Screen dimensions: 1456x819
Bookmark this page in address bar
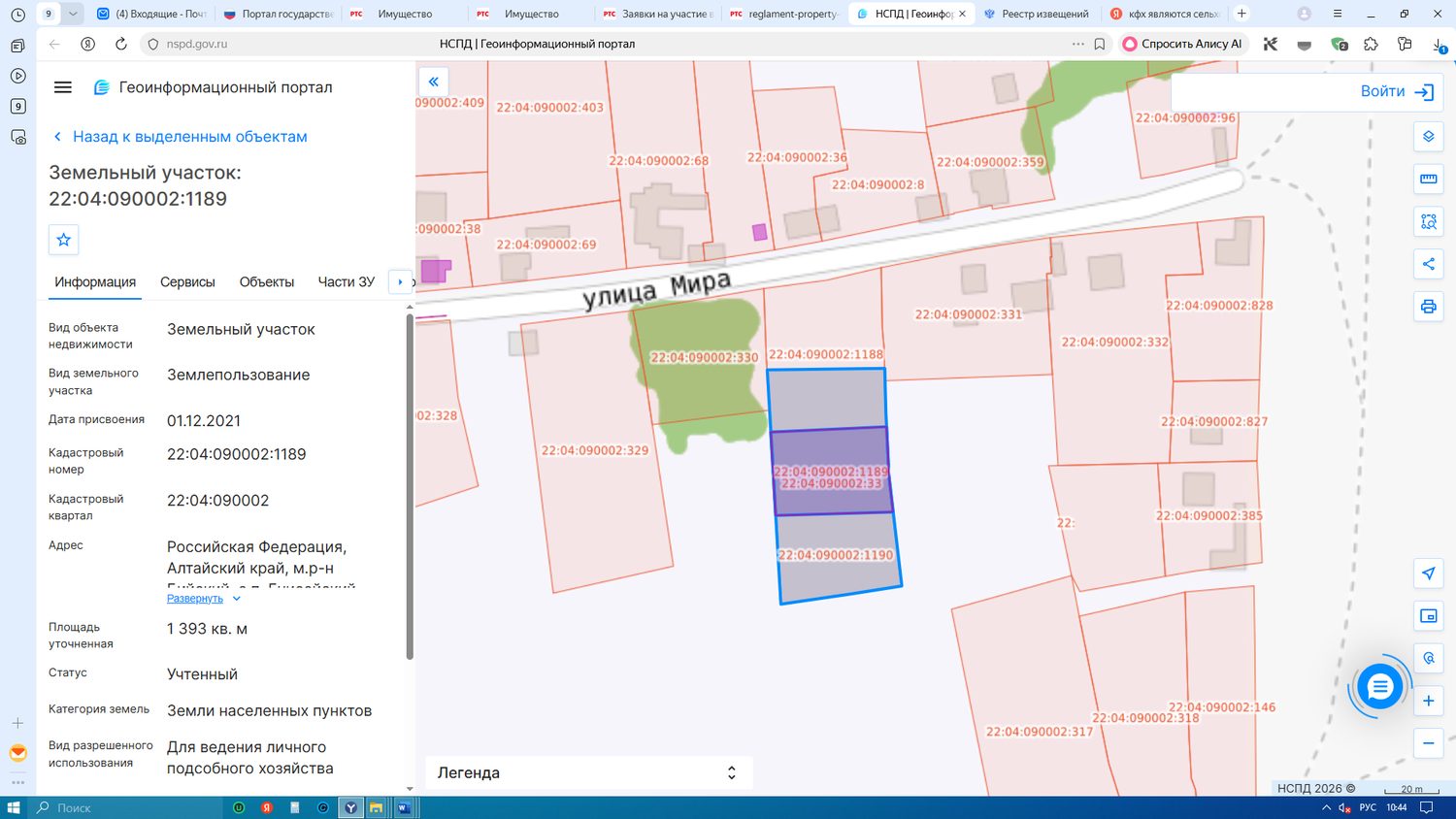coord(1100,44)
